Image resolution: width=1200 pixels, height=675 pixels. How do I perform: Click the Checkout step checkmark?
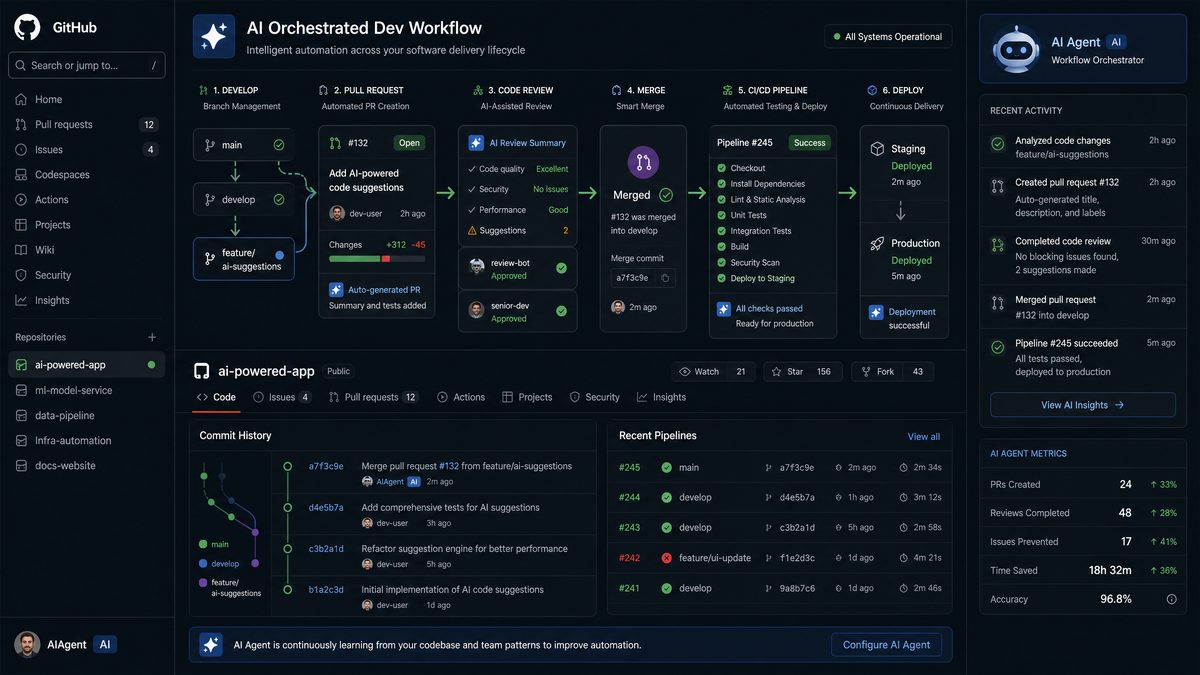point(722,168)
